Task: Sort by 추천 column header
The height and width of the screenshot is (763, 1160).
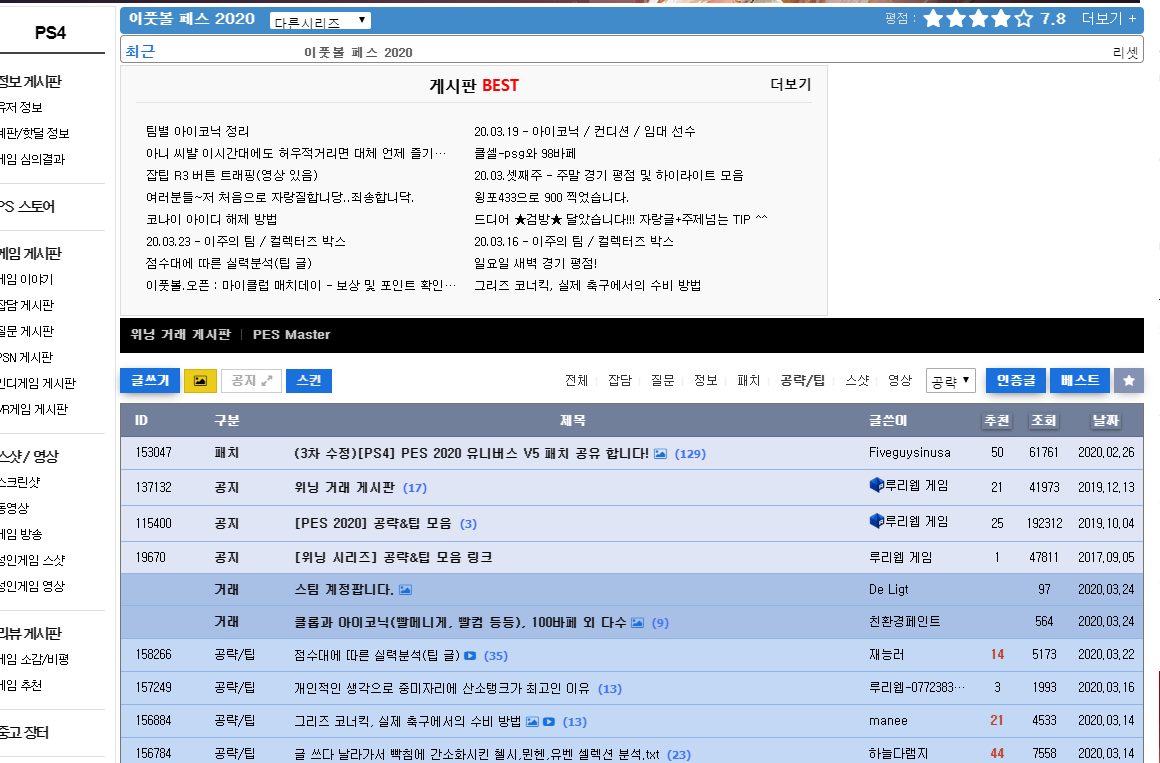Action: 997,420
